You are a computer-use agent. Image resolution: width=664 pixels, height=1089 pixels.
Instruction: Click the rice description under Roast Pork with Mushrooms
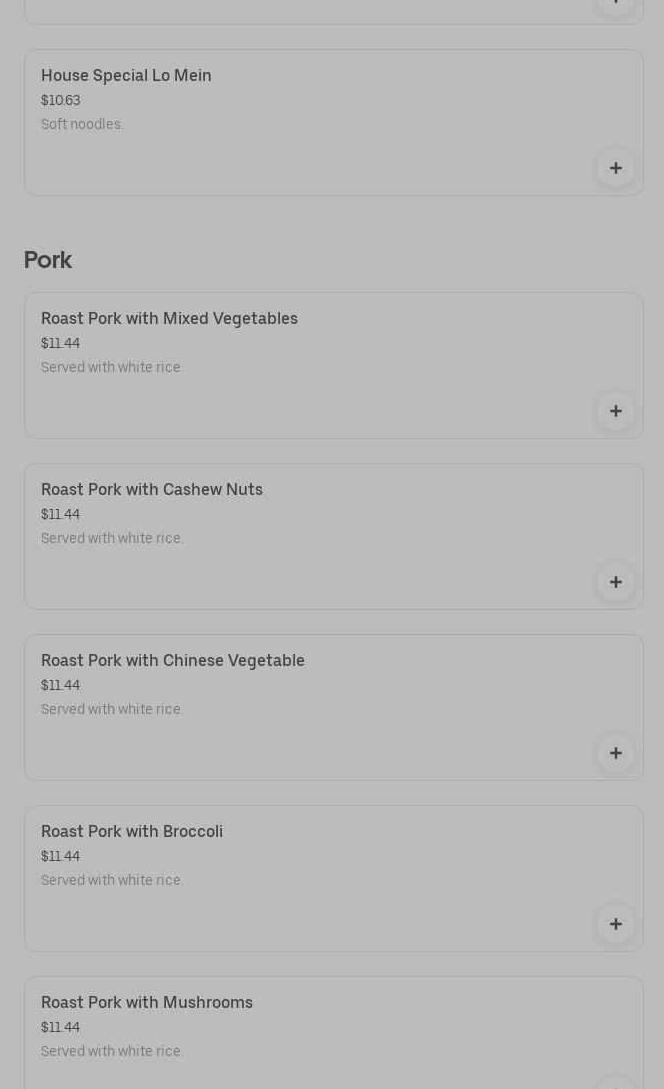coord(112,1052)
